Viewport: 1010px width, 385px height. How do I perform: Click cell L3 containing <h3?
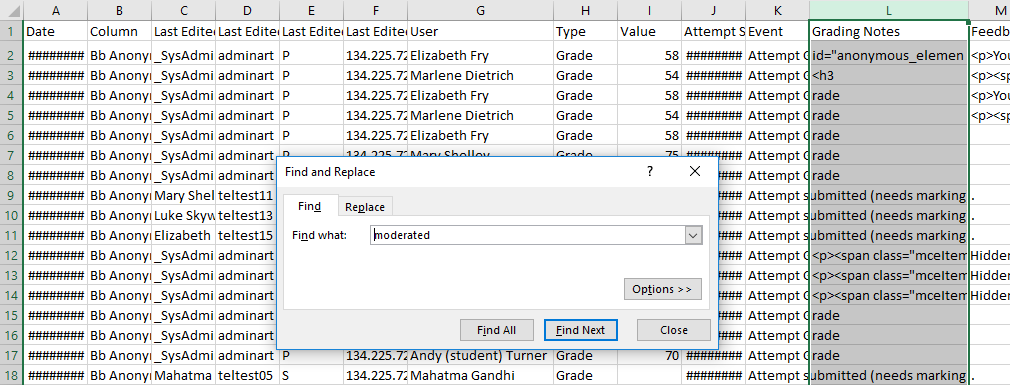tap(888, 76)
